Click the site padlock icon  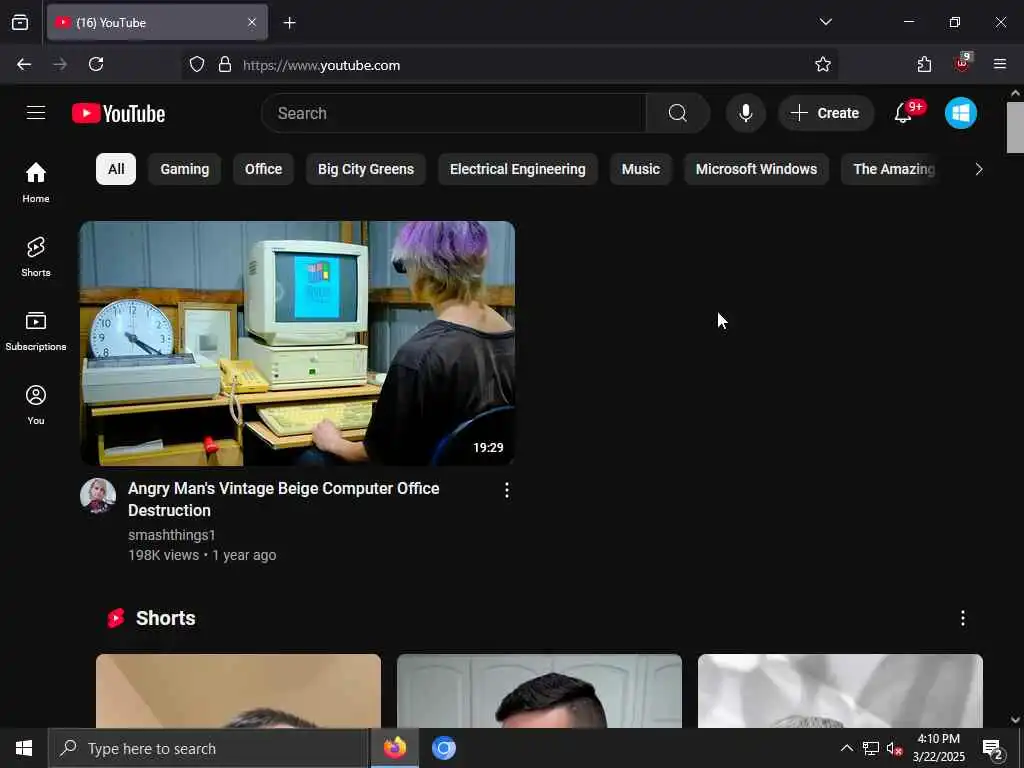point(225,64)
